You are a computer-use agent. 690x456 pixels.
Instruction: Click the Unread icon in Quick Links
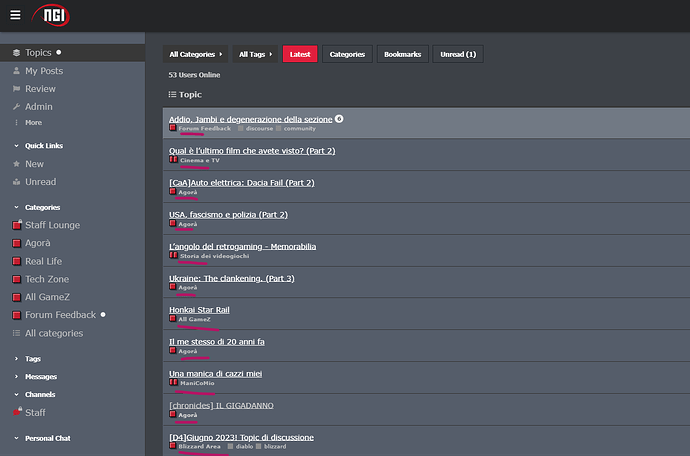16,182
